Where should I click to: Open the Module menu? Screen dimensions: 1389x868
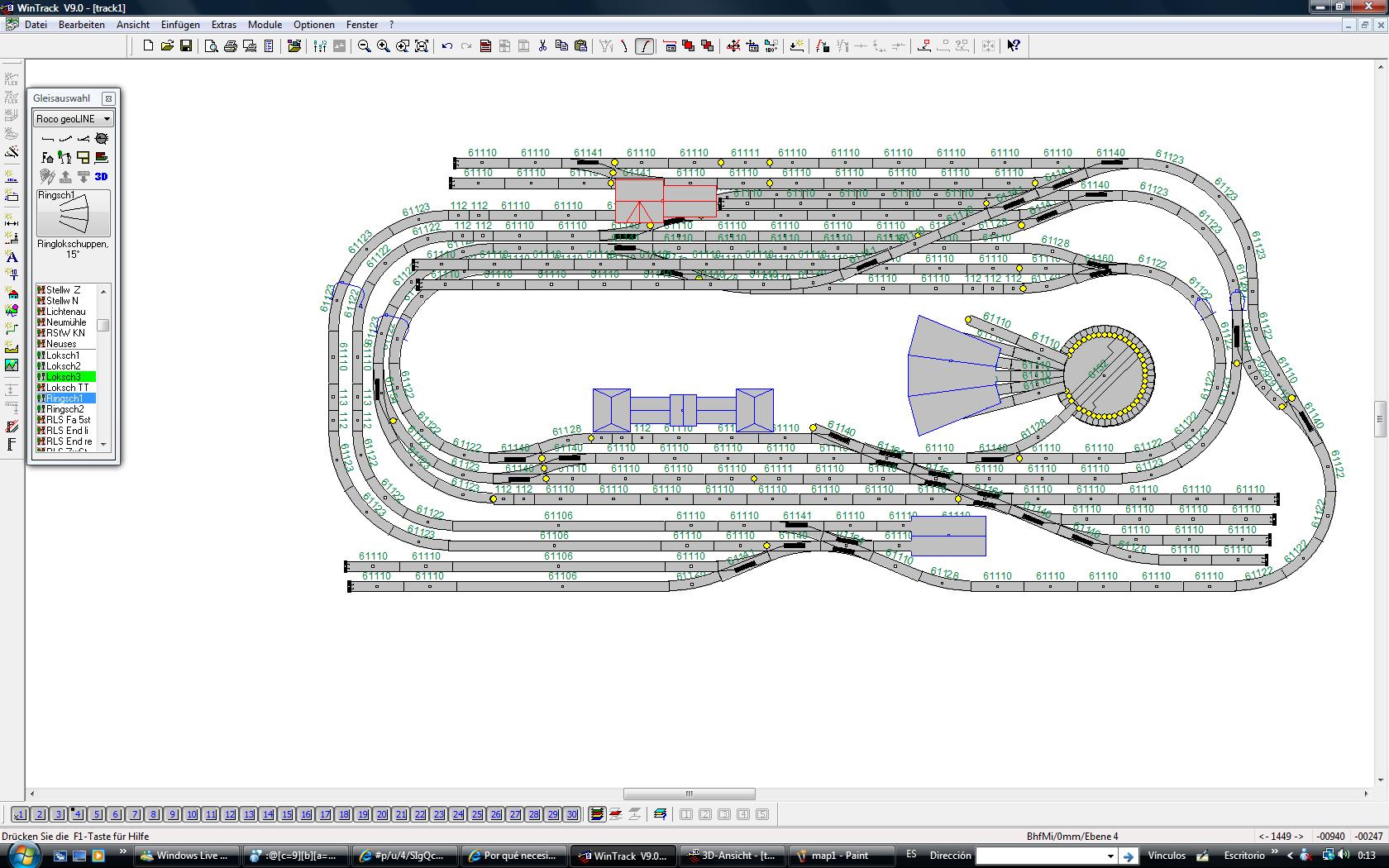coord(265,25)
